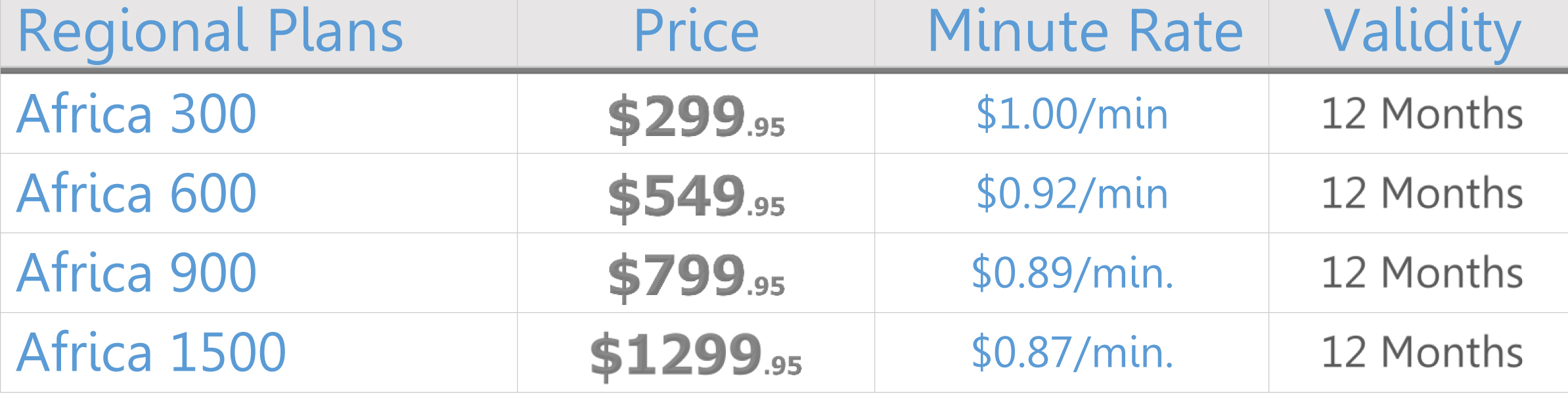Select the $0.87/min. rate link
1568x393 pixels.
coord(1072,352)
